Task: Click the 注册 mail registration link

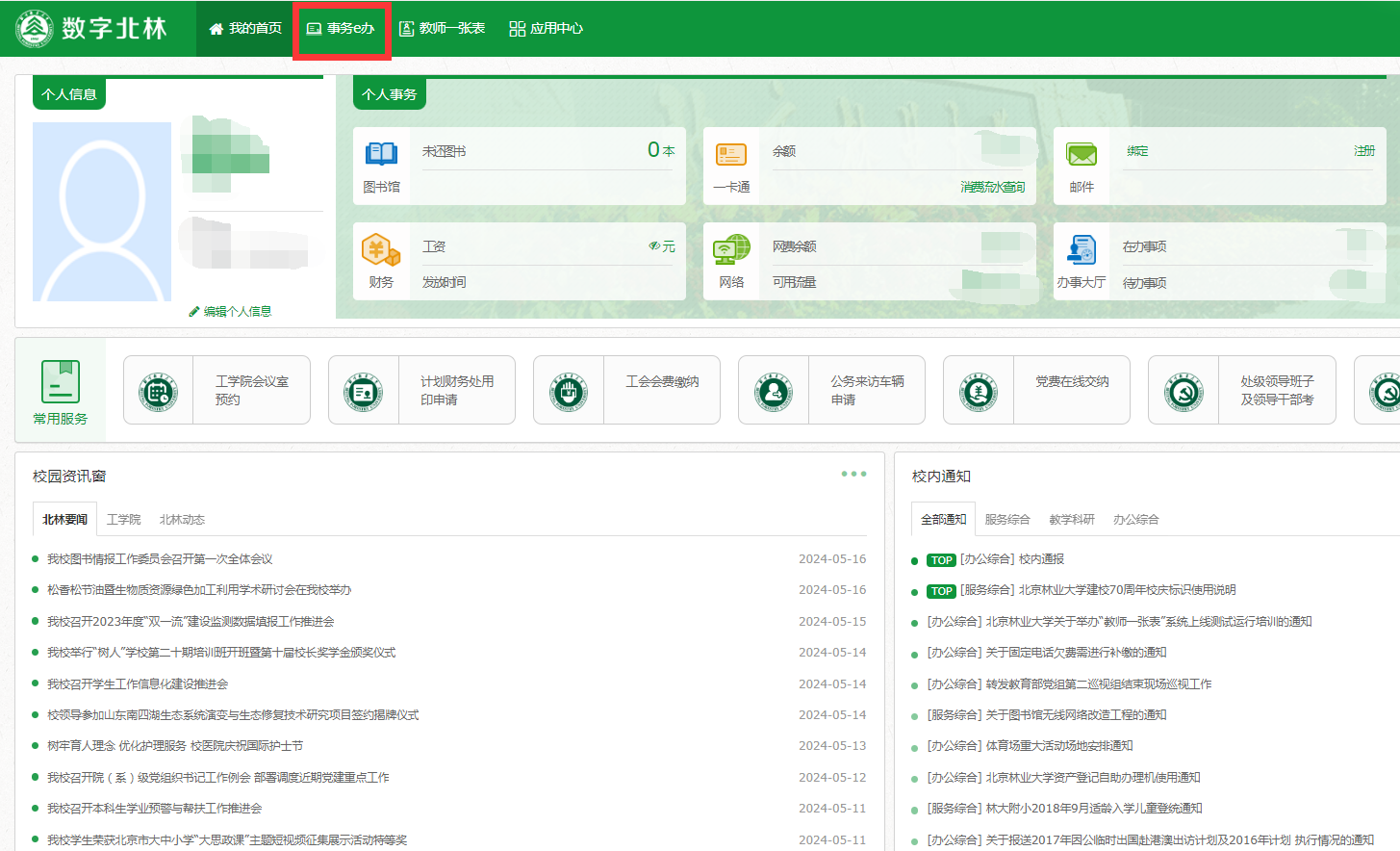Action: point(1363,151)
